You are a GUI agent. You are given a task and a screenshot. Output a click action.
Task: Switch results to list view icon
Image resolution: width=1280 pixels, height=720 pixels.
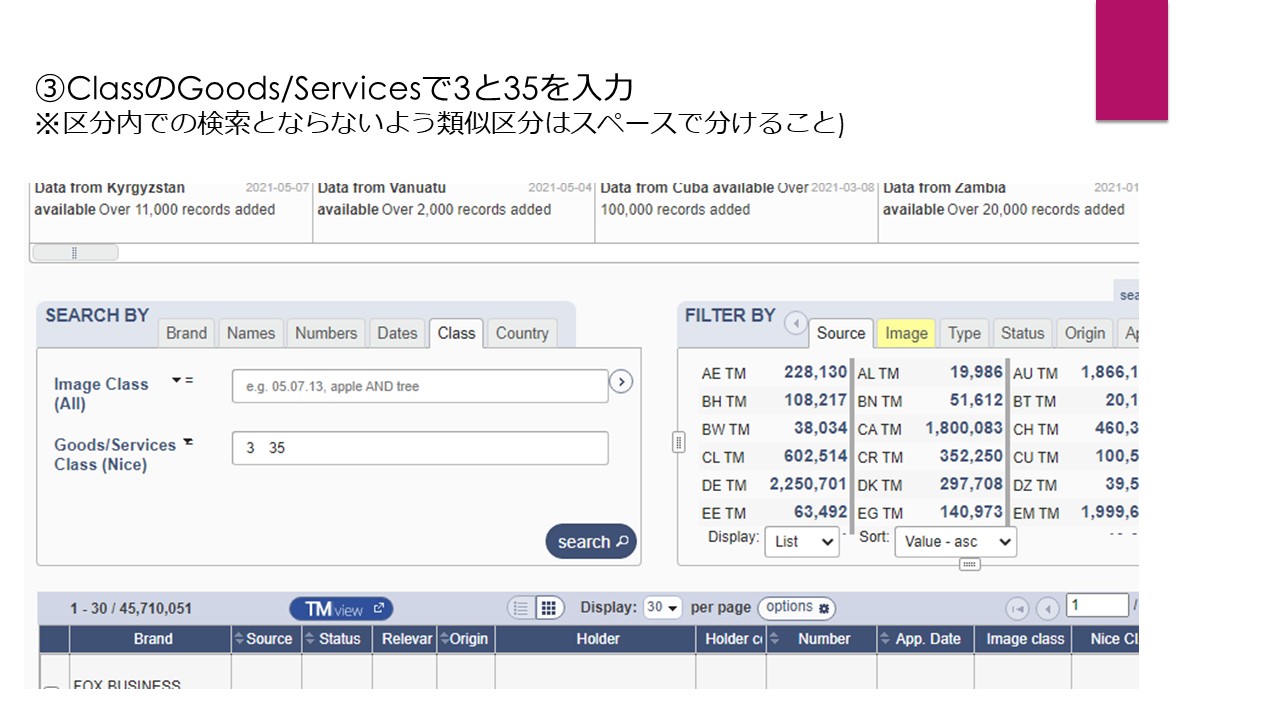pyautogui.click(x=520, y=607)
